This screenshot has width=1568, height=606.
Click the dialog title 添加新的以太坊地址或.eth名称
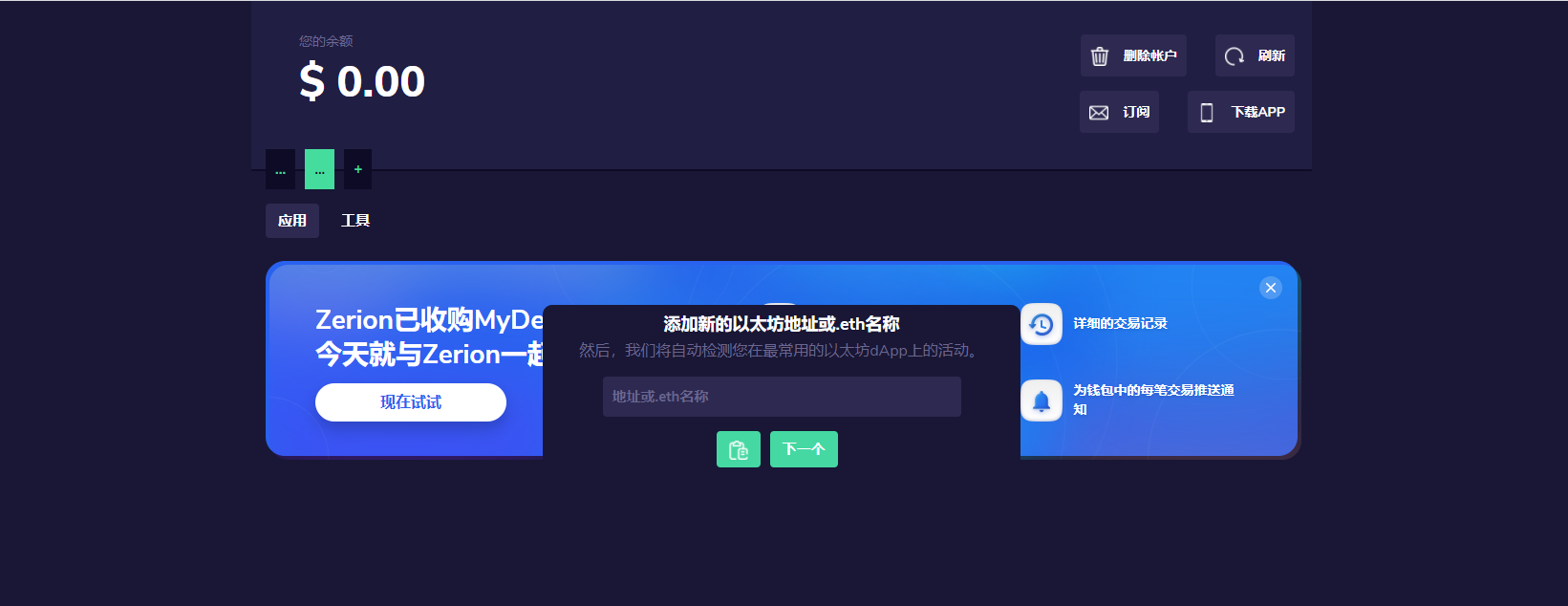[x=782, y=324]
